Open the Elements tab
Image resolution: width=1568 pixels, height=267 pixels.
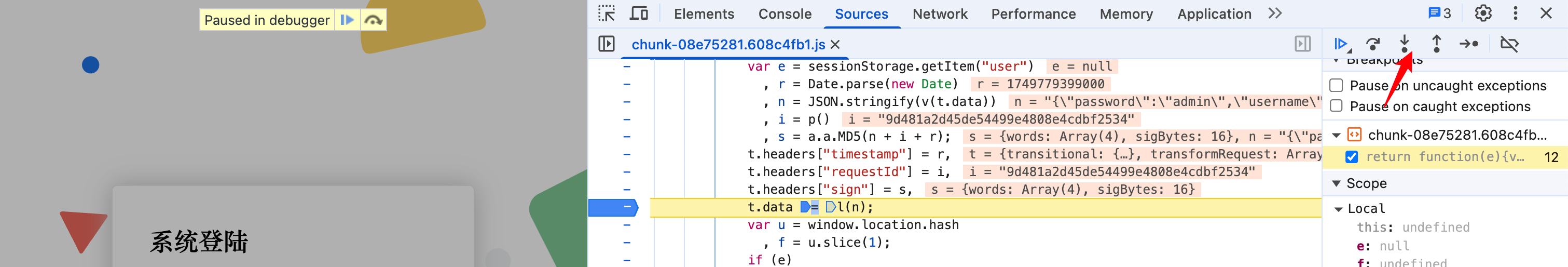coord(704,14)
